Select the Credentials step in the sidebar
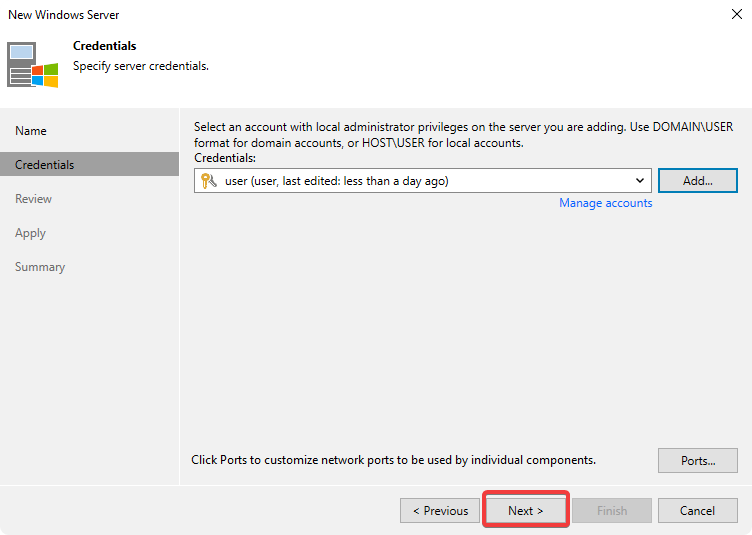The image size is (752, 535). click(45, 165)
